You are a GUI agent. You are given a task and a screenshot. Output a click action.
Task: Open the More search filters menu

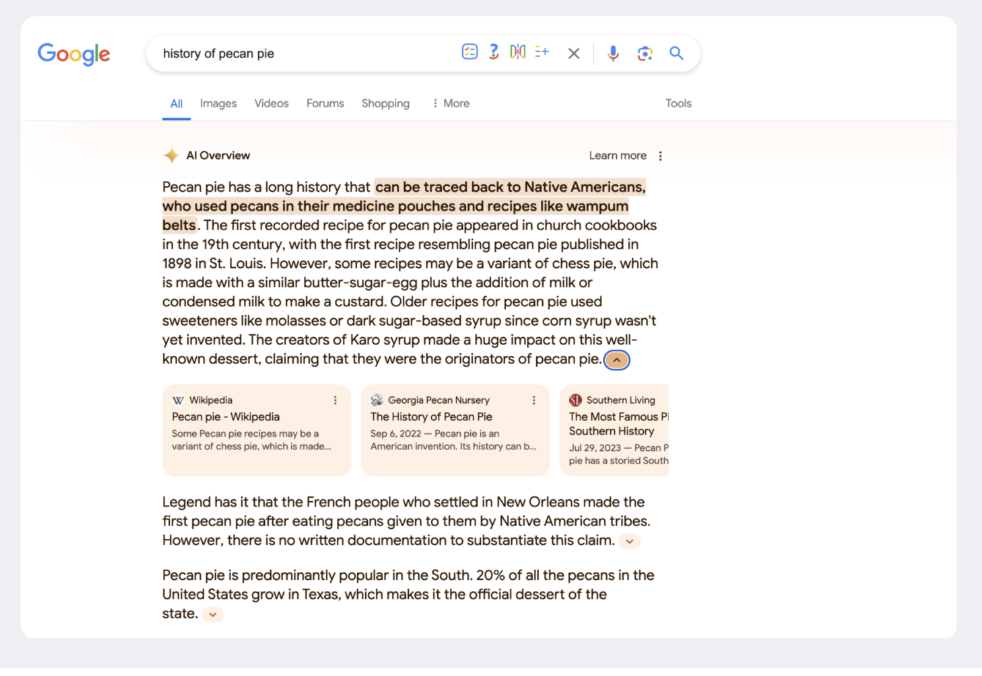(x=451, y=103)
